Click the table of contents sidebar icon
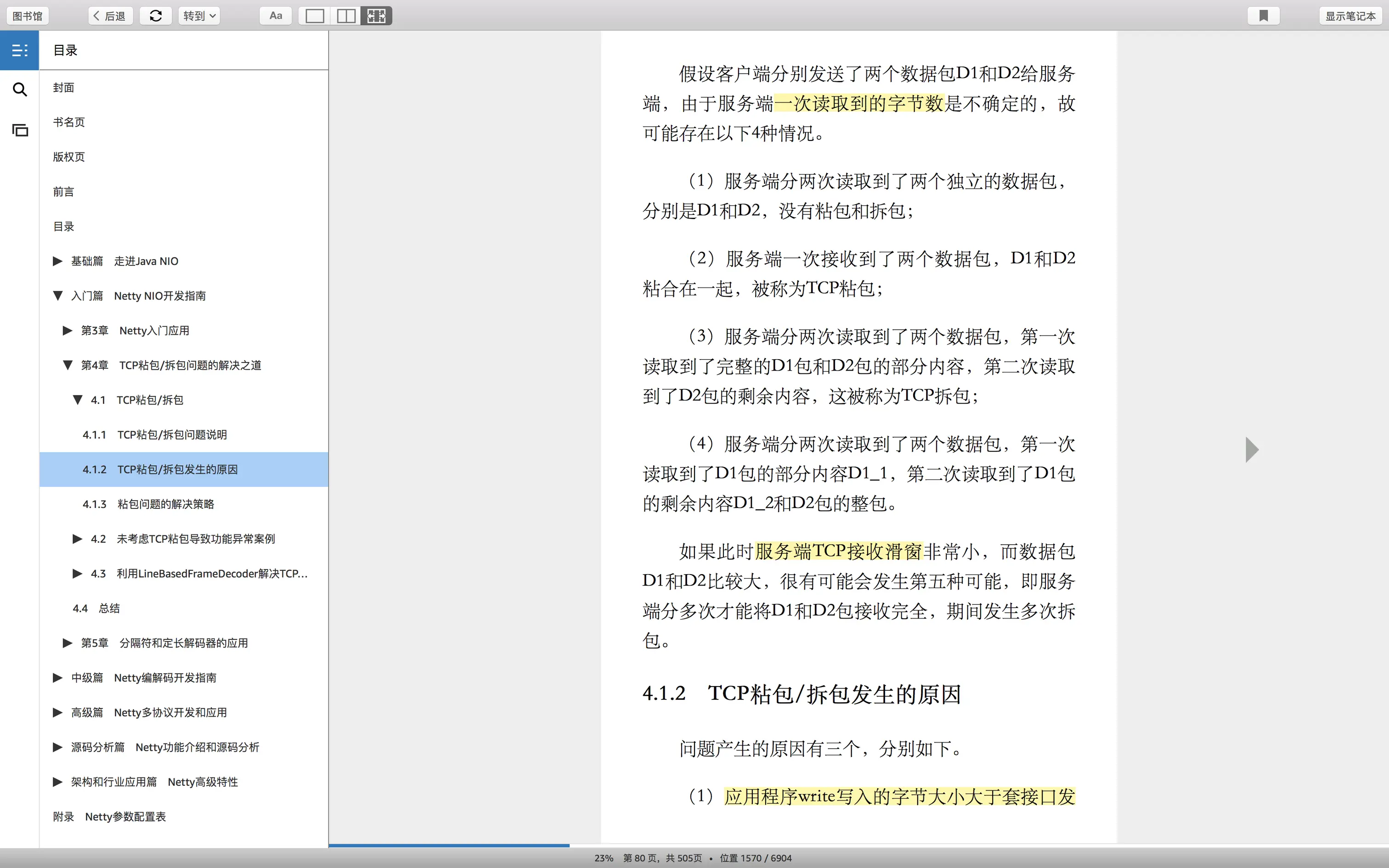The width and height of the screenshot is (1389, 868). click(19, 51)
